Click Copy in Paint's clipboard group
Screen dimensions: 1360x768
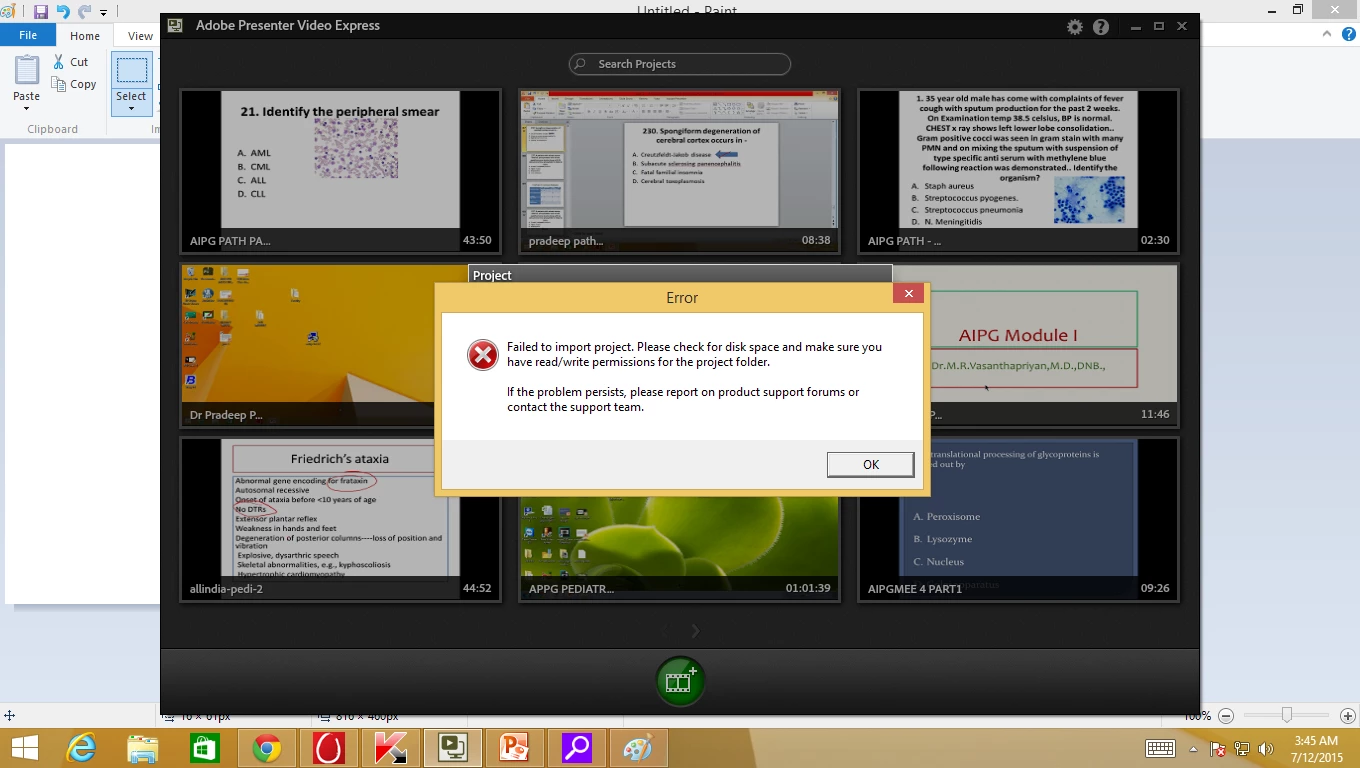[73, 84]
